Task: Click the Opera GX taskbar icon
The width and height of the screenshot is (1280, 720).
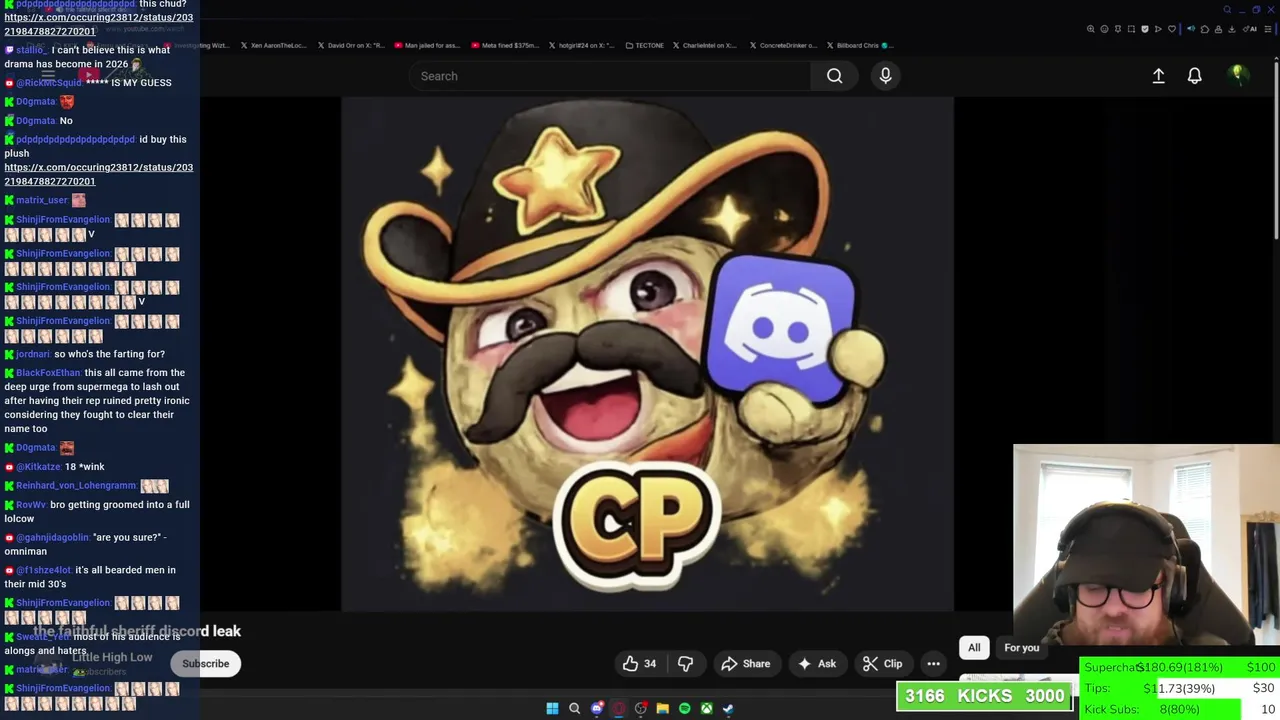Action: [619, 708]
